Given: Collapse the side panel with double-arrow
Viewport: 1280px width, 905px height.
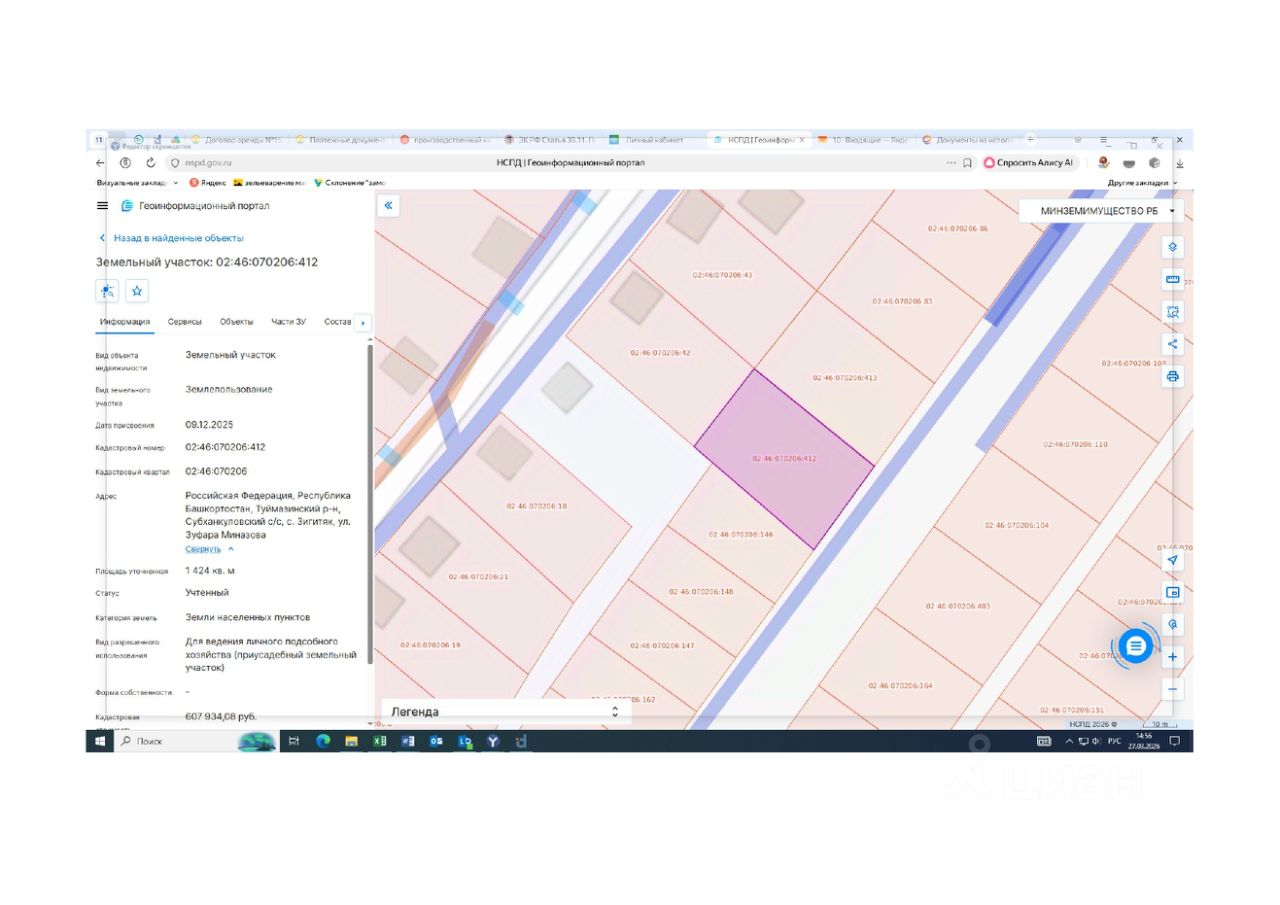Looking at the screenshot, I should click(x=389, y=206).
